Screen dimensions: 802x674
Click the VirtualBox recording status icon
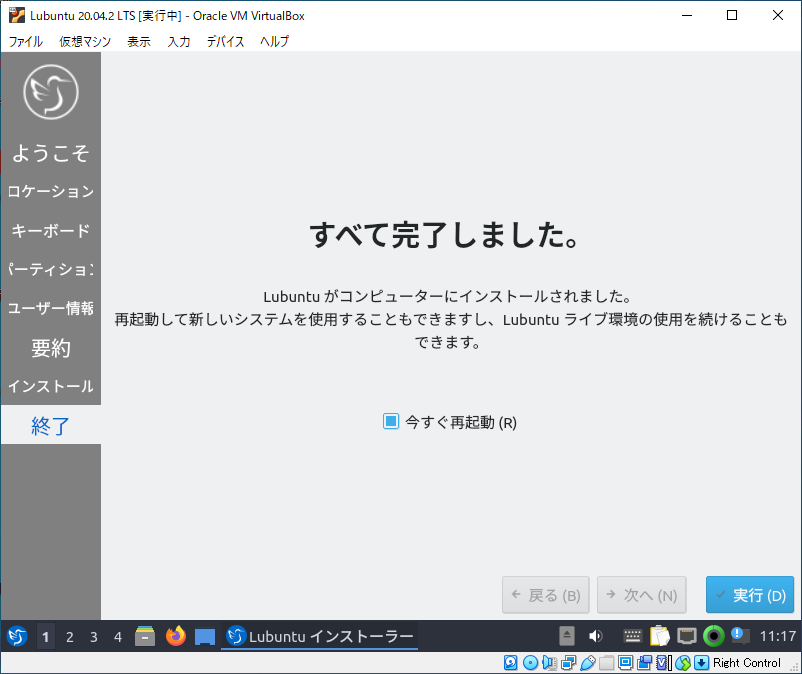[x=644, y=663]
